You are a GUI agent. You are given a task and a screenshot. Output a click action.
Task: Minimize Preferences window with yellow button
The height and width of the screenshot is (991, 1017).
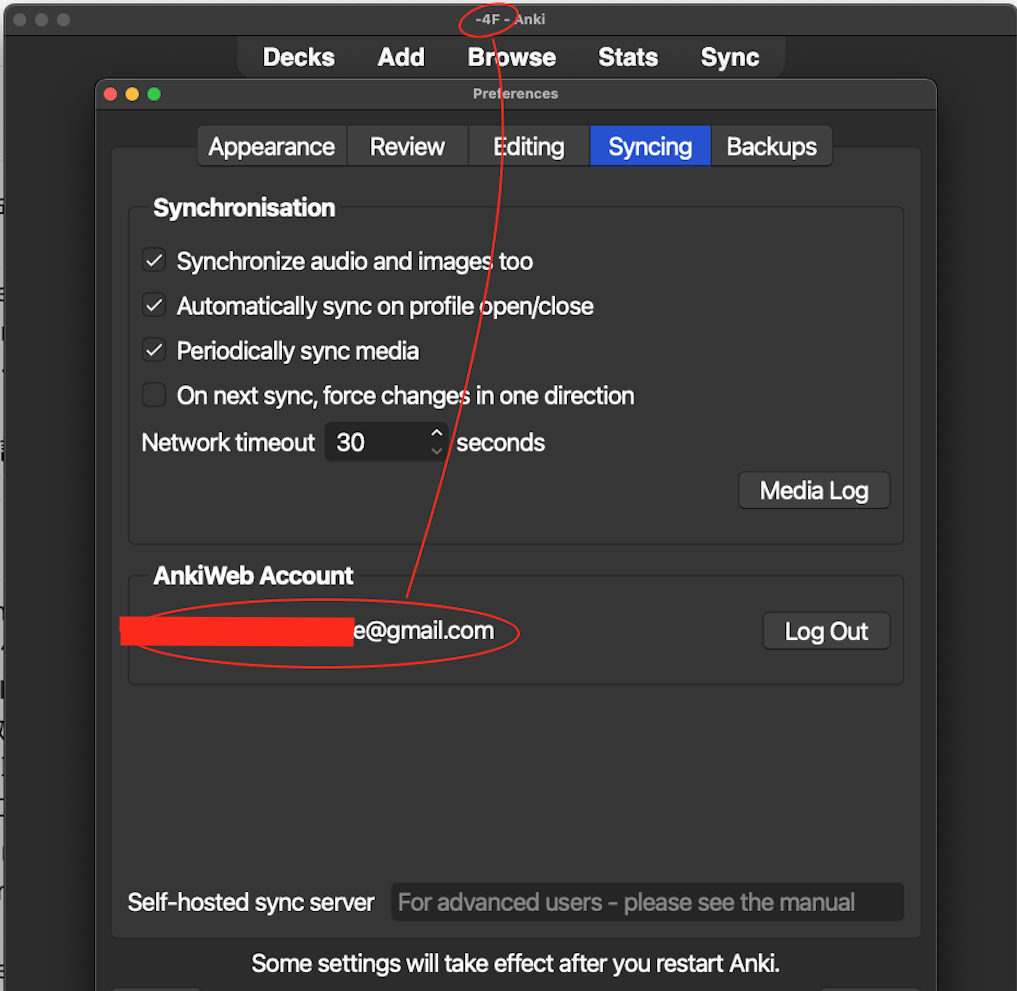pyautogui.click(x=132, y=94)
